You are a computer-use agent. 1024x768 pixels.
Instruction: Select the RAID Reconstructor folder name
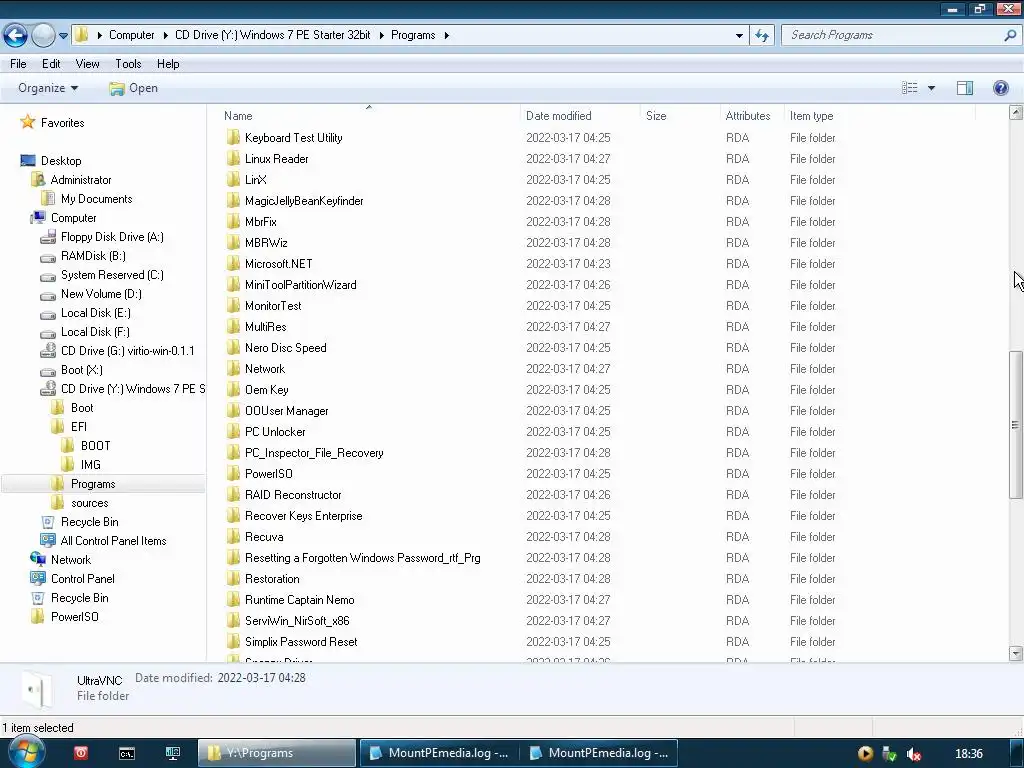point(293,494)
